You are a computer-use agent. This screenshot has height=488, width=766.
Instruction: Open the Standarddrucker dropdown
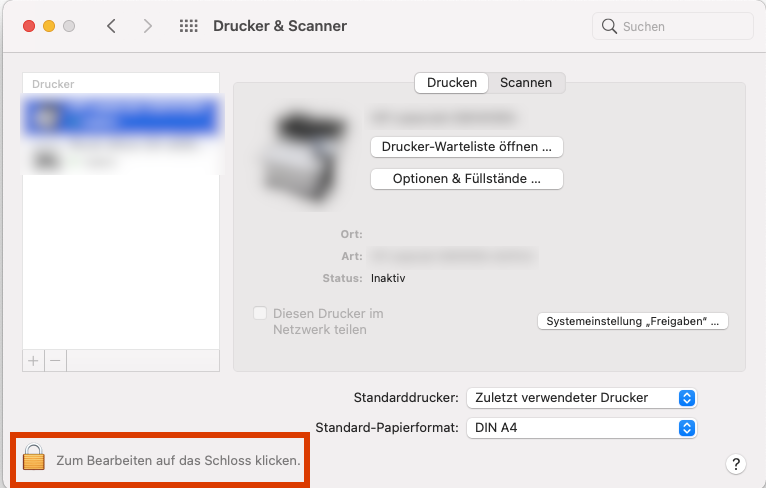582,398
